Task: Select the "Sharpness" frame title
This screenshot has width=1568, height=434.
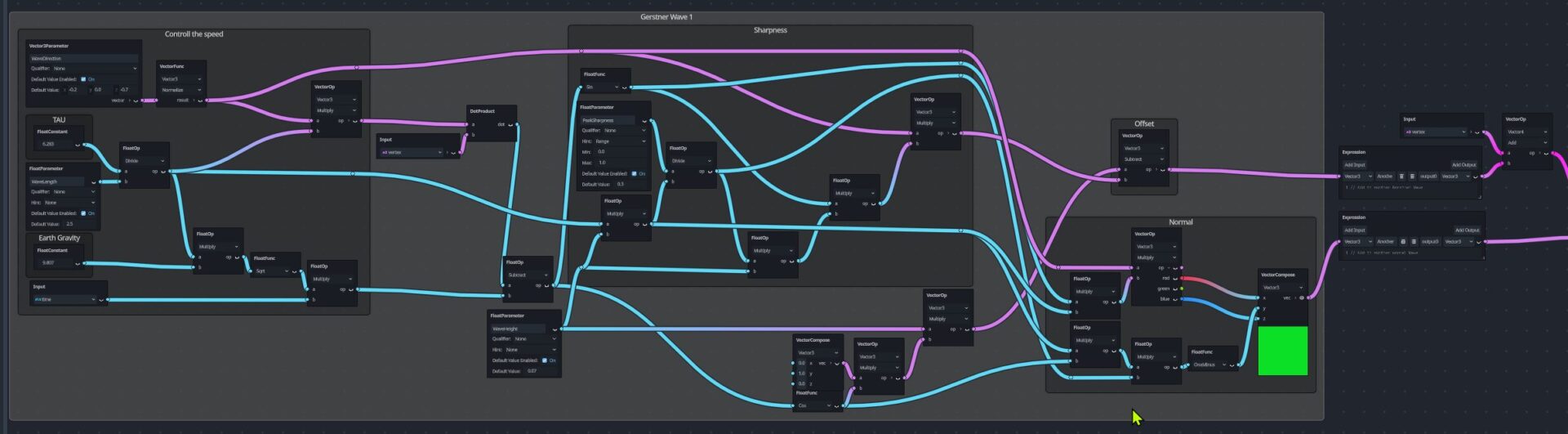Action: pos(770,30)
